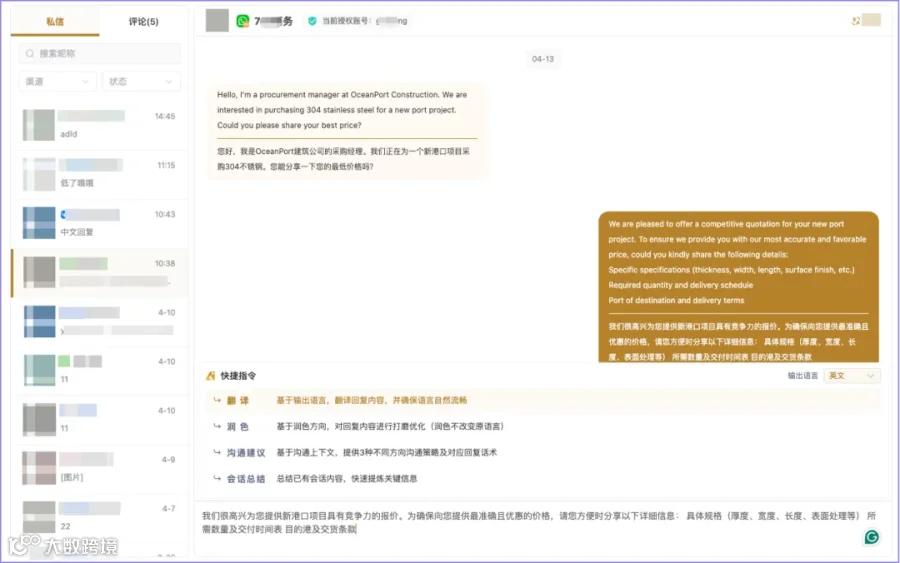
Task: Switch to the 评论(5) tab
Action: [143, 22]
